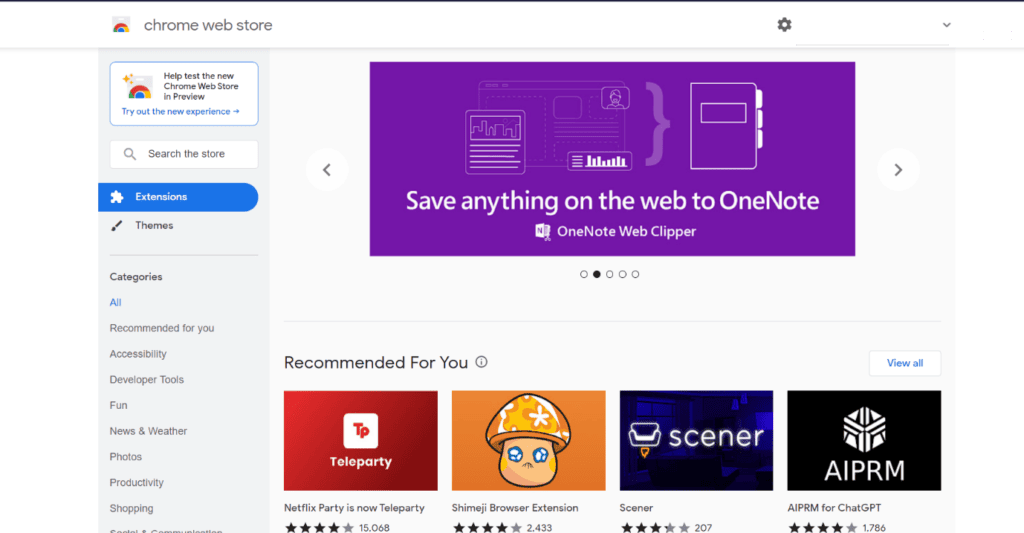Screen dimensions: 1024x533
Task: Select the third carousel dot
Action: (x=609, y=274)
